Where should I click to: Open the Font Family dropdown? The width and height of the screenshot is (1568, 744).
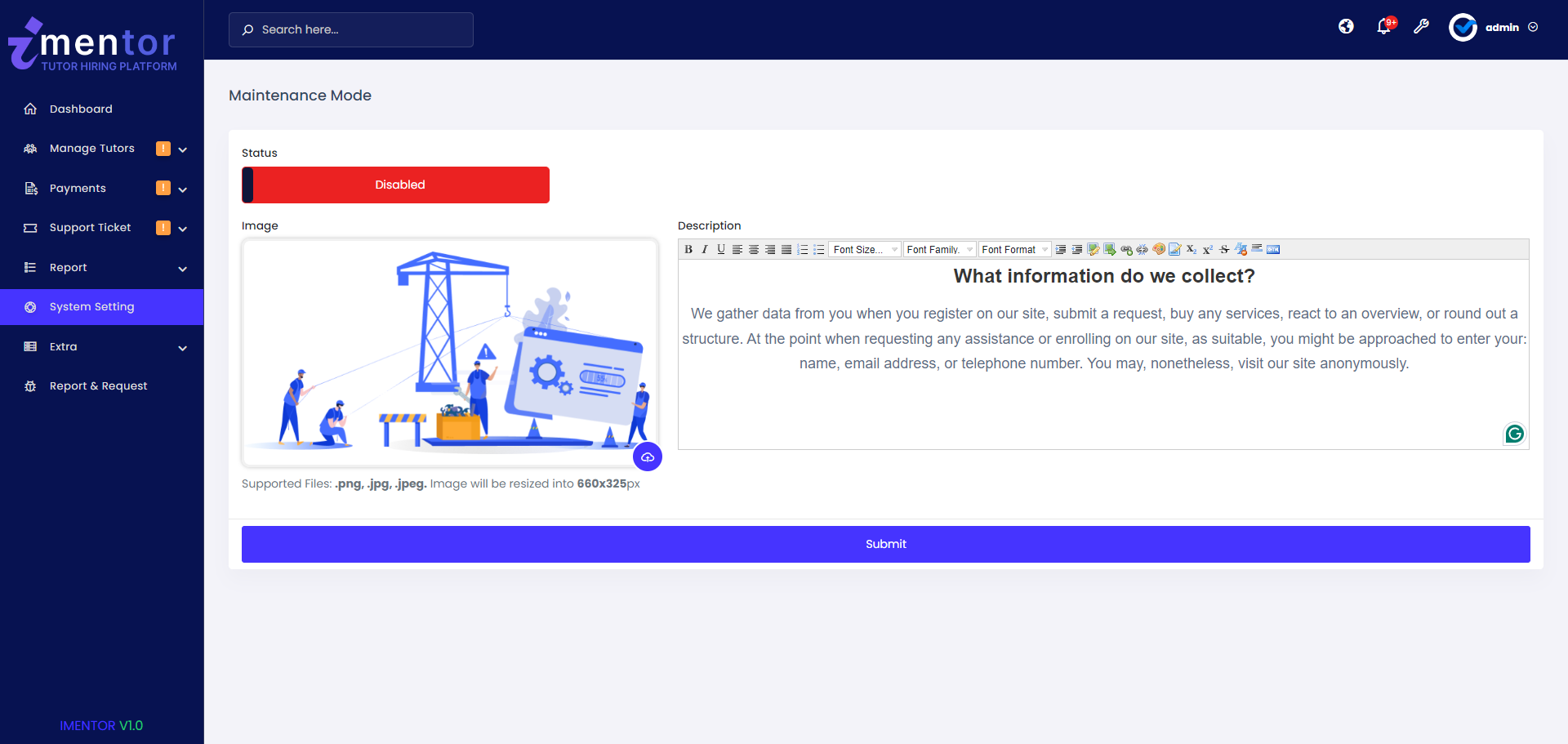(x=939, y=249)
